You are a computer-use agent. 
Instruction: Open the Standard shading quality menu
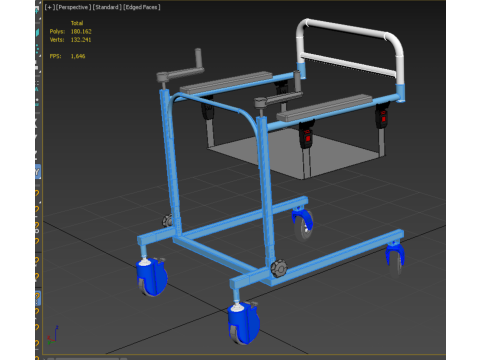(107, 7)
